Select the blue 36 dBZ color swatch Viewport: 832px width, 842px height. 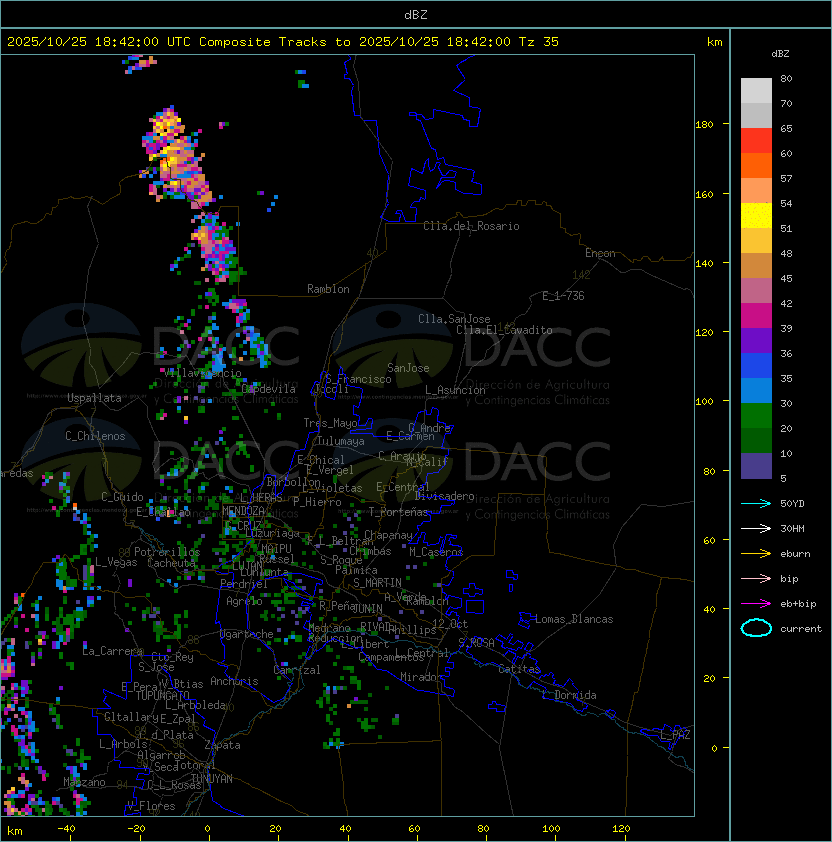coord(756,365)
